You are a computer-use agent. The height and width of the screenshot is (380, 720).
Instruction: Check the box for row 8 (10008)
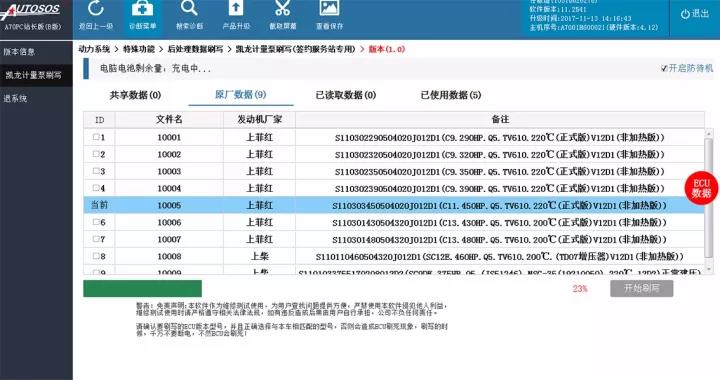click(x=96, y=256)
